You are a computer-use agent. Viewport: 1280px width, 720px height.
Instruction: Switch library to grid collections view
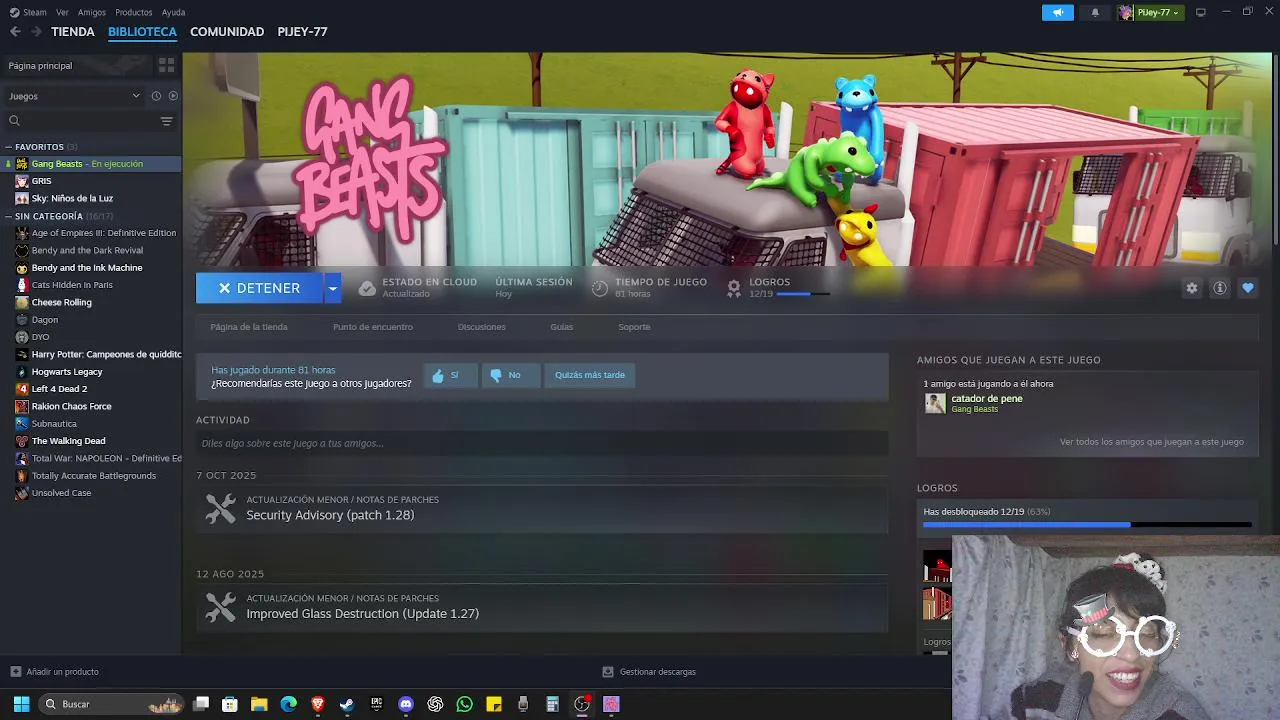167,65
